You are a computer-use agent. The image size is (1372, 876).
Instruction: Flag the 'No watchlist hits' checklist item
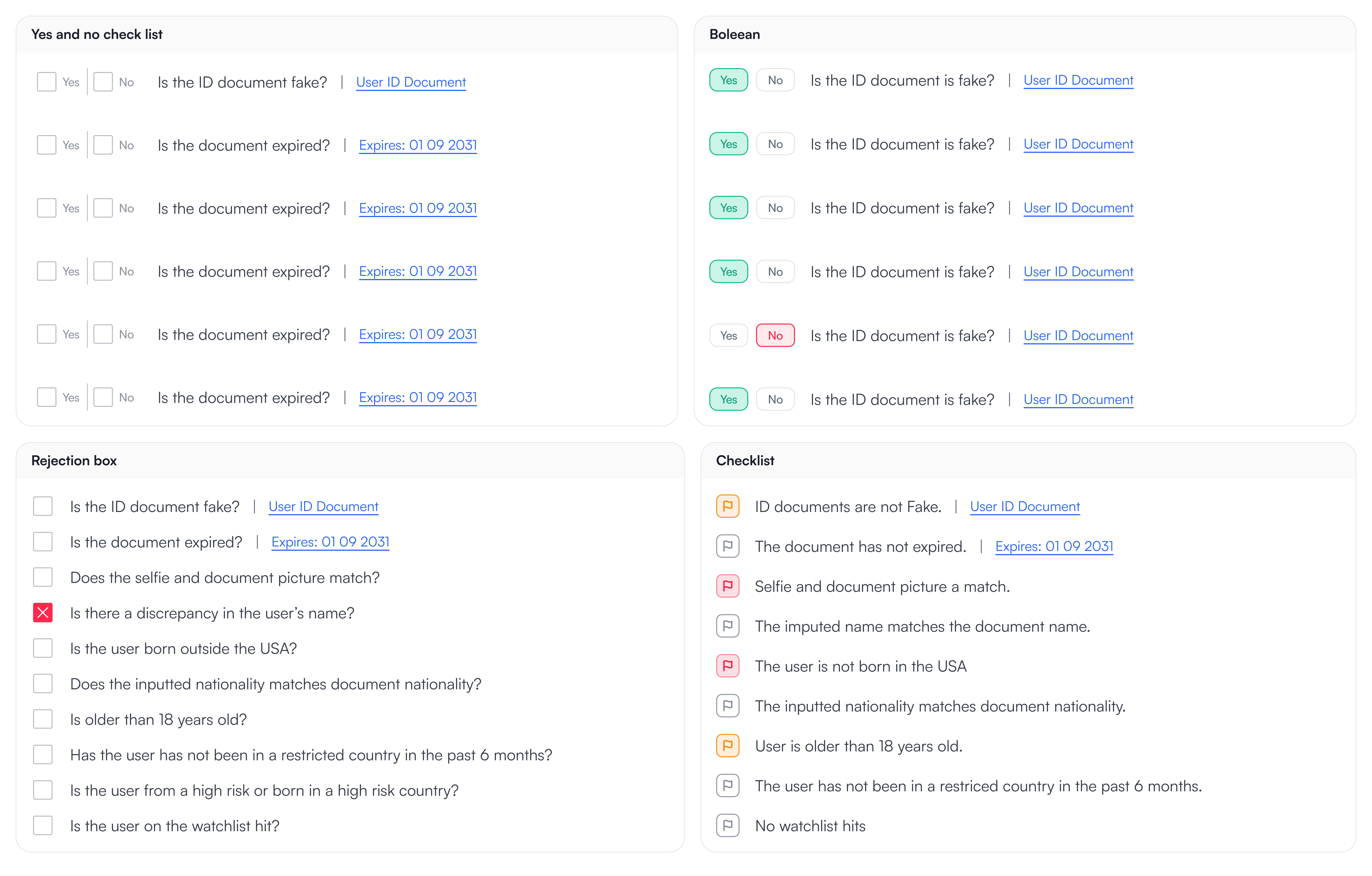728,825
